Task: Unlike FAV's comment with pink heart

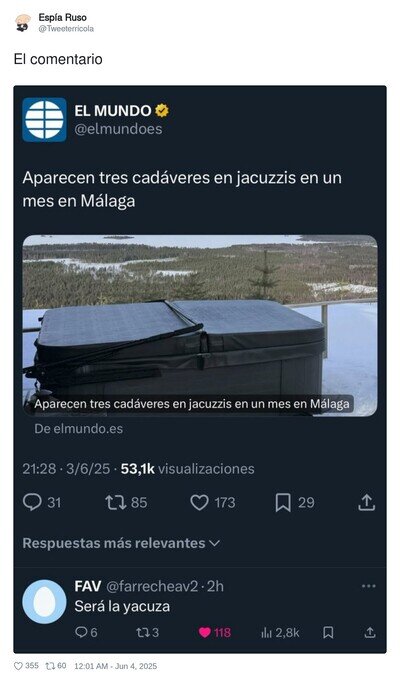Action: (215, 633)
